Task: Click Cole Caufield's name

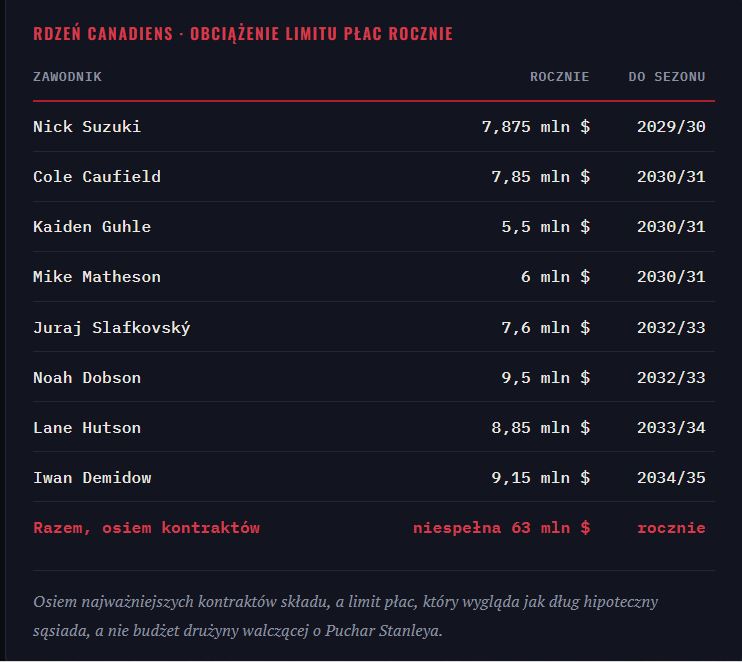Action: [x=97, y=177]
